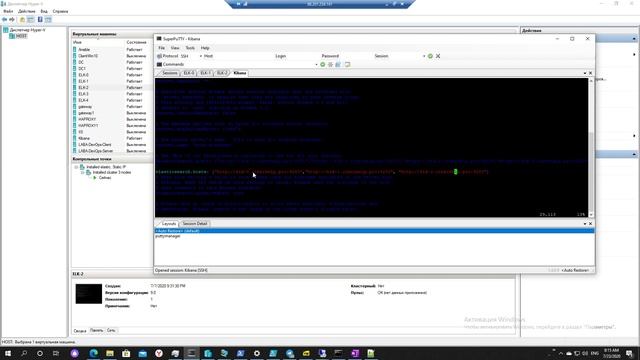640x360 pixels.
Task: Open the Справка menu in Hyper-V Manager
Action: click(60, 11)
